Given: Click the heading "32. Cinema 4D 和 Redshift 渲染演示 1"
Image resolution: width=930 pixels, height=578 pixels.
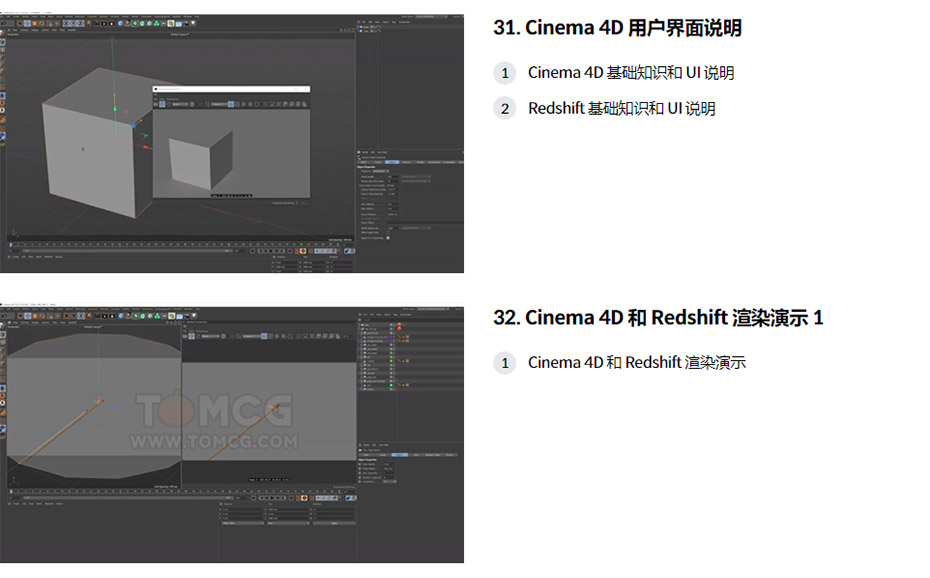Looking at the screenshot, I should (x=658, y=318).
